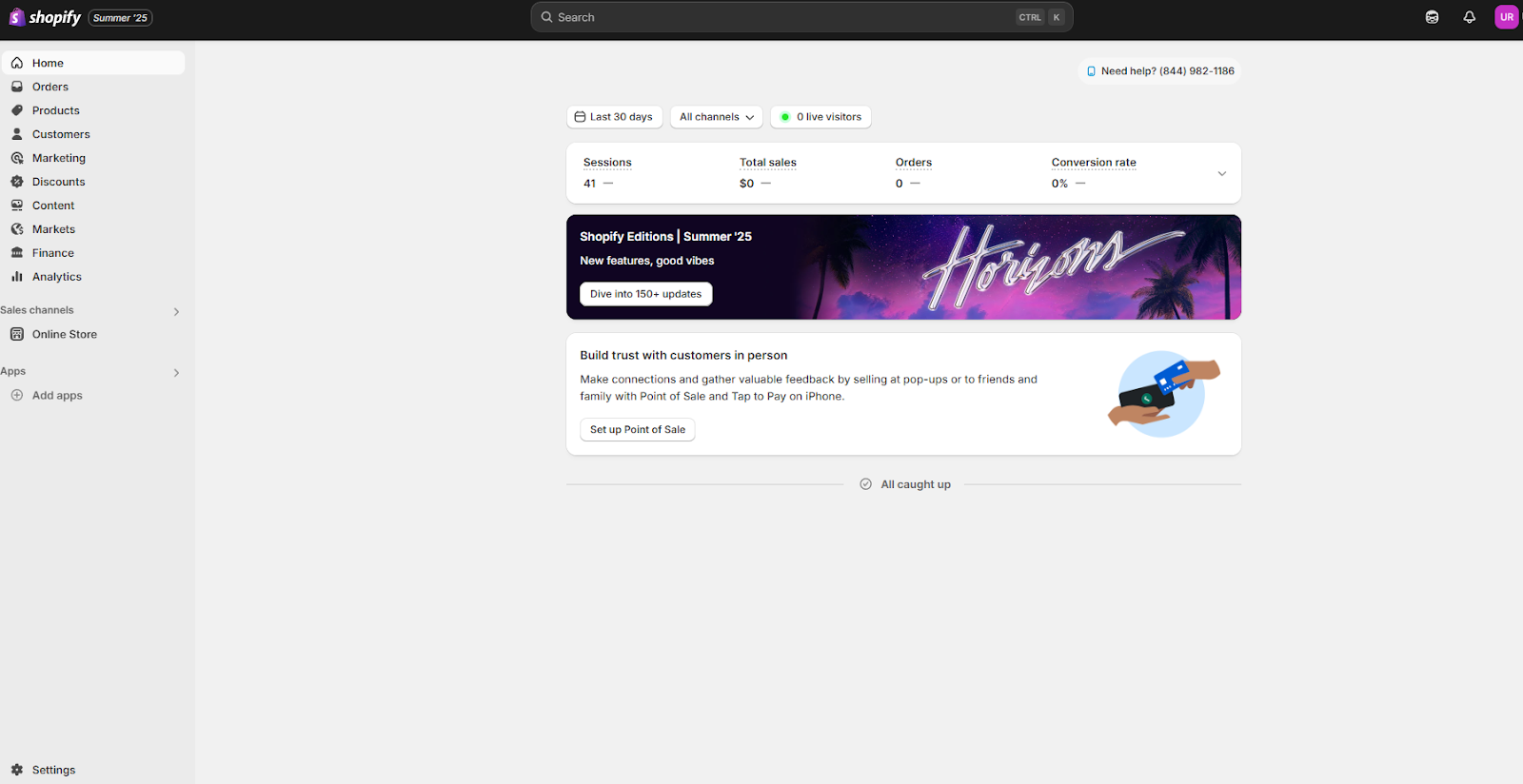
Task: Focus the Search input field
Action: (801, 17)
